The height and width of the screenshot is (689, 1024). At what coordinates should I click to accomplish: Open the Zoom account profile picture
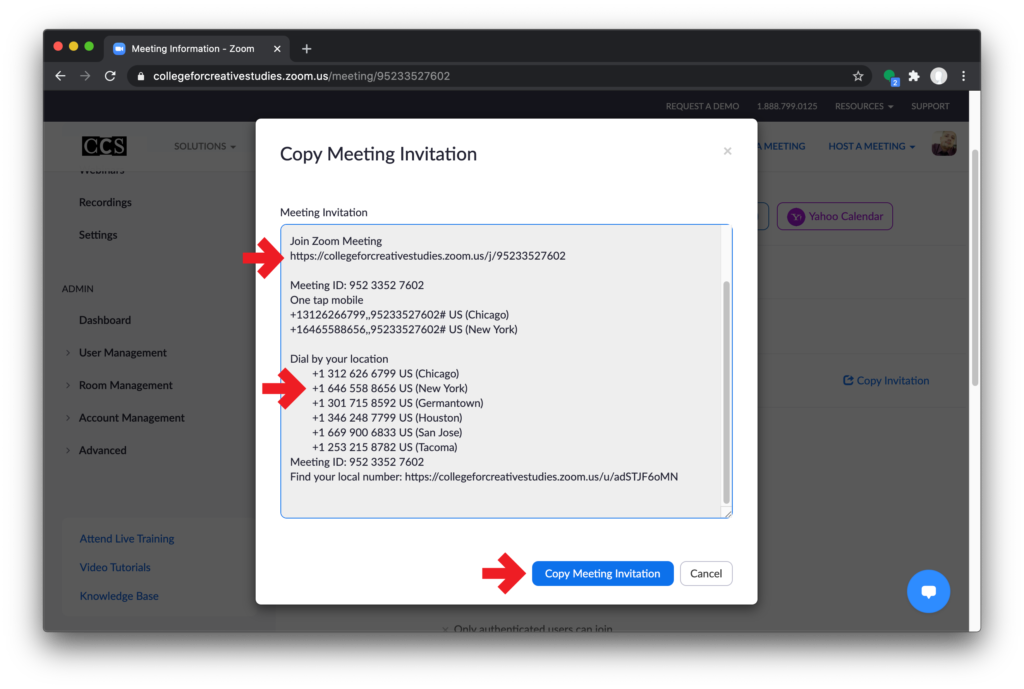click(x=944, y=144)
